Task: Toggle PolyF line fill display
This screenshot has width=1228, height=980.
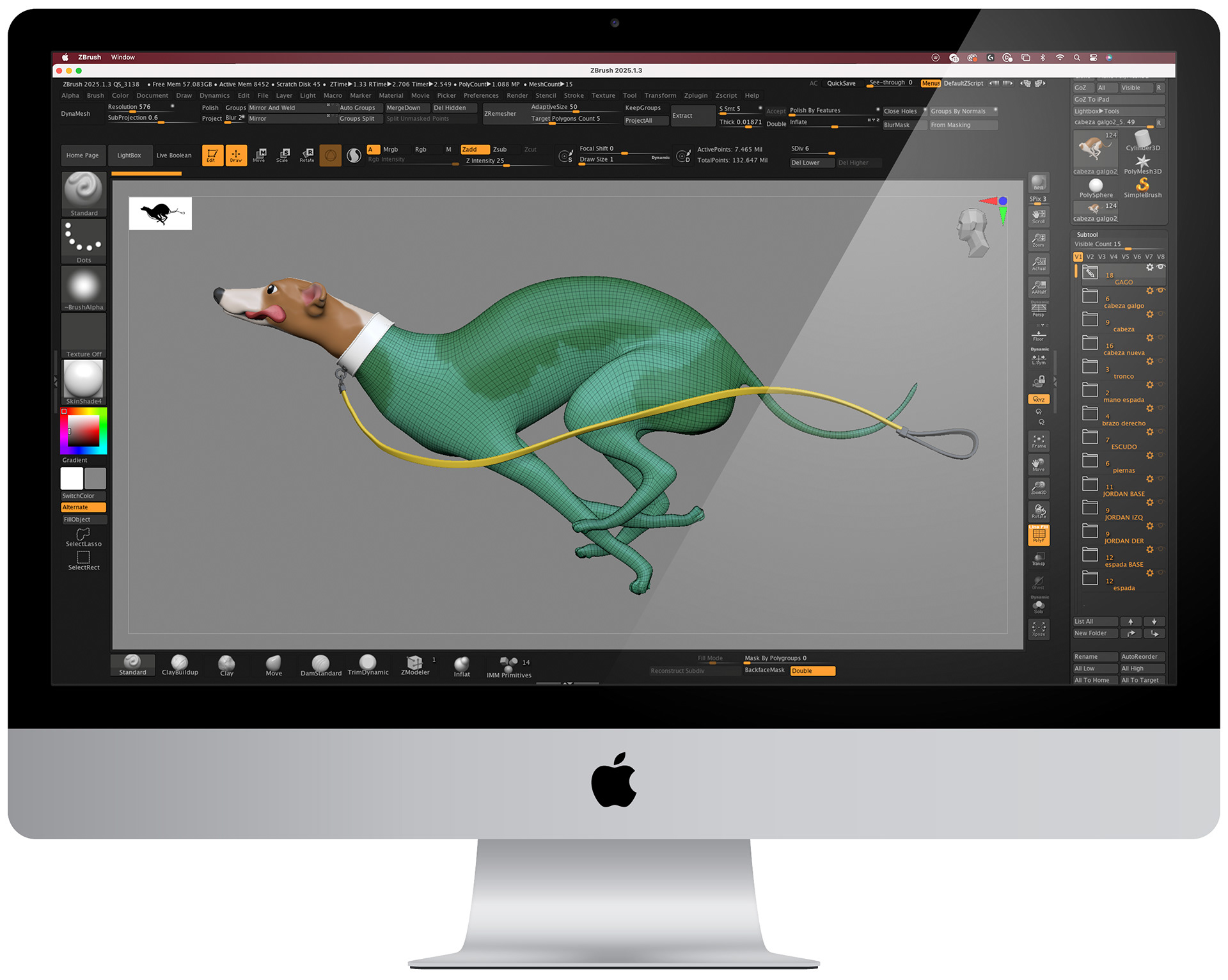Action: (x=1038, y=535)
